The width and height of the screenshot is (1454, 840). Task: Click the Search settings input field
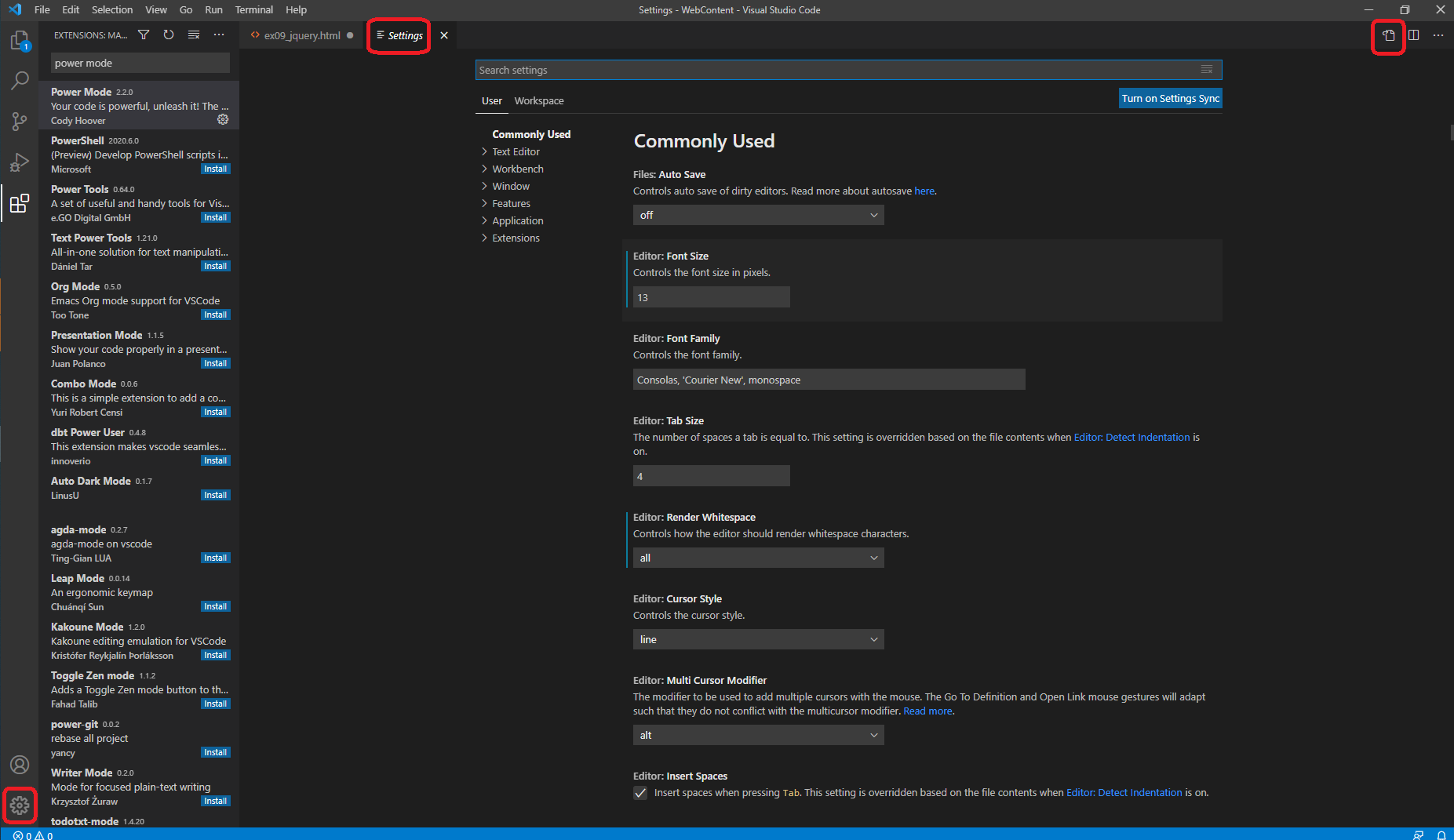(848, 70)
